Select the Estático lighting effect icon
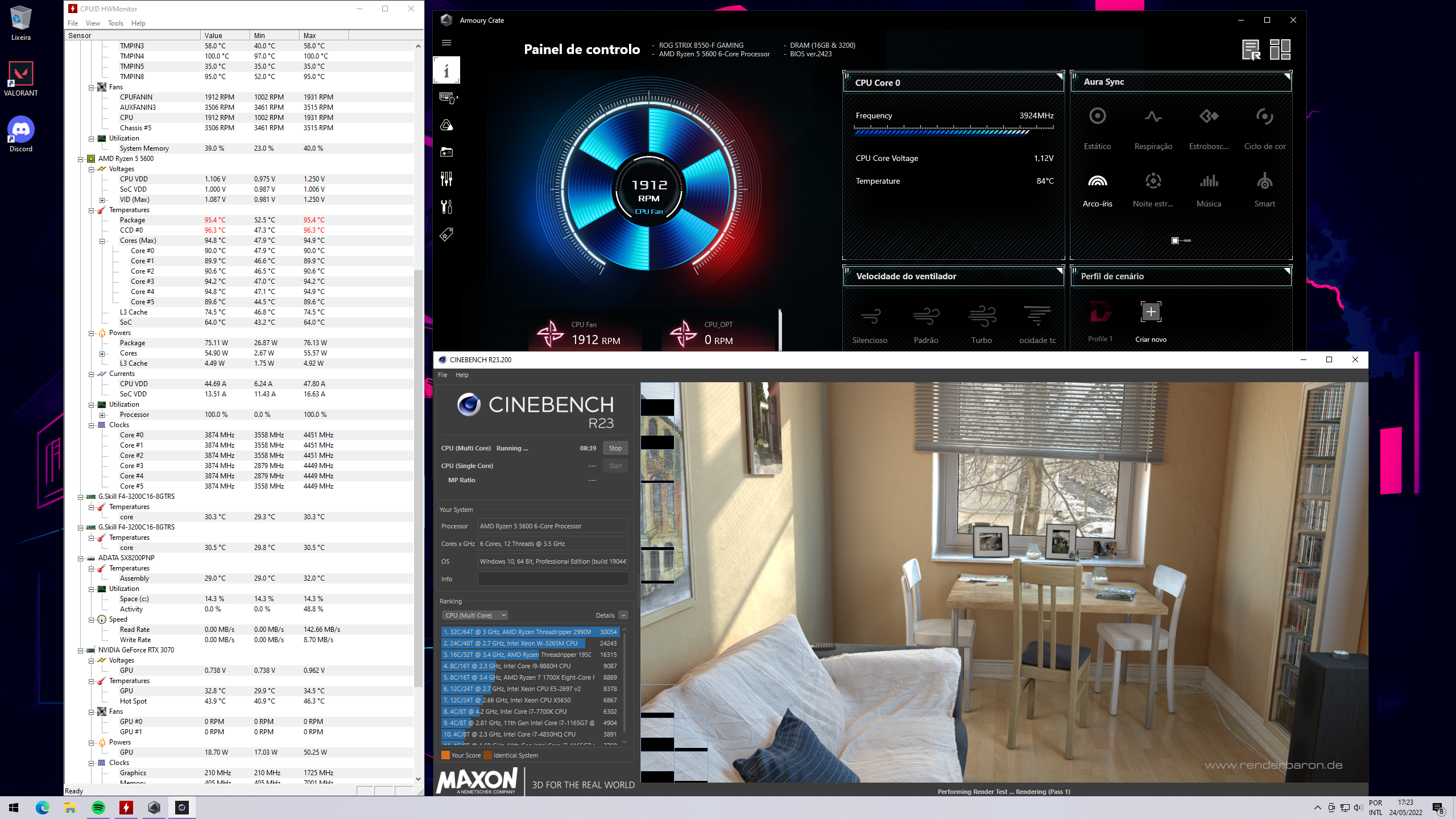1456x819 pixels. (1097, 117)
